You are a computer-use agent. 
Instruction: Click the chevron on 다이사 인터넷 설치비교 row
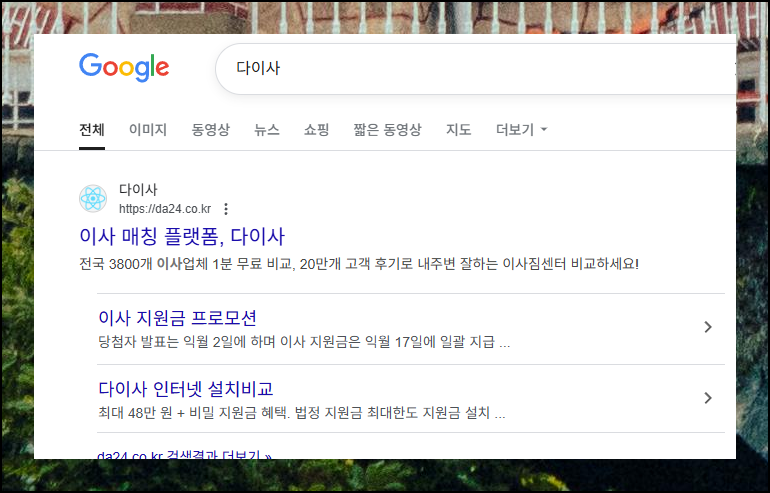pyautogui.click(x=708, y=398)
